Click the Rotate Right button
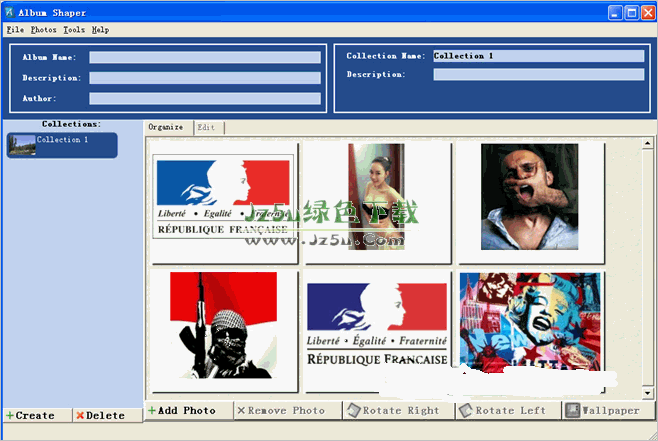Image resolution: width=658 pixels, height=441 pixels. pyautogui.click(x=399, y=410)
